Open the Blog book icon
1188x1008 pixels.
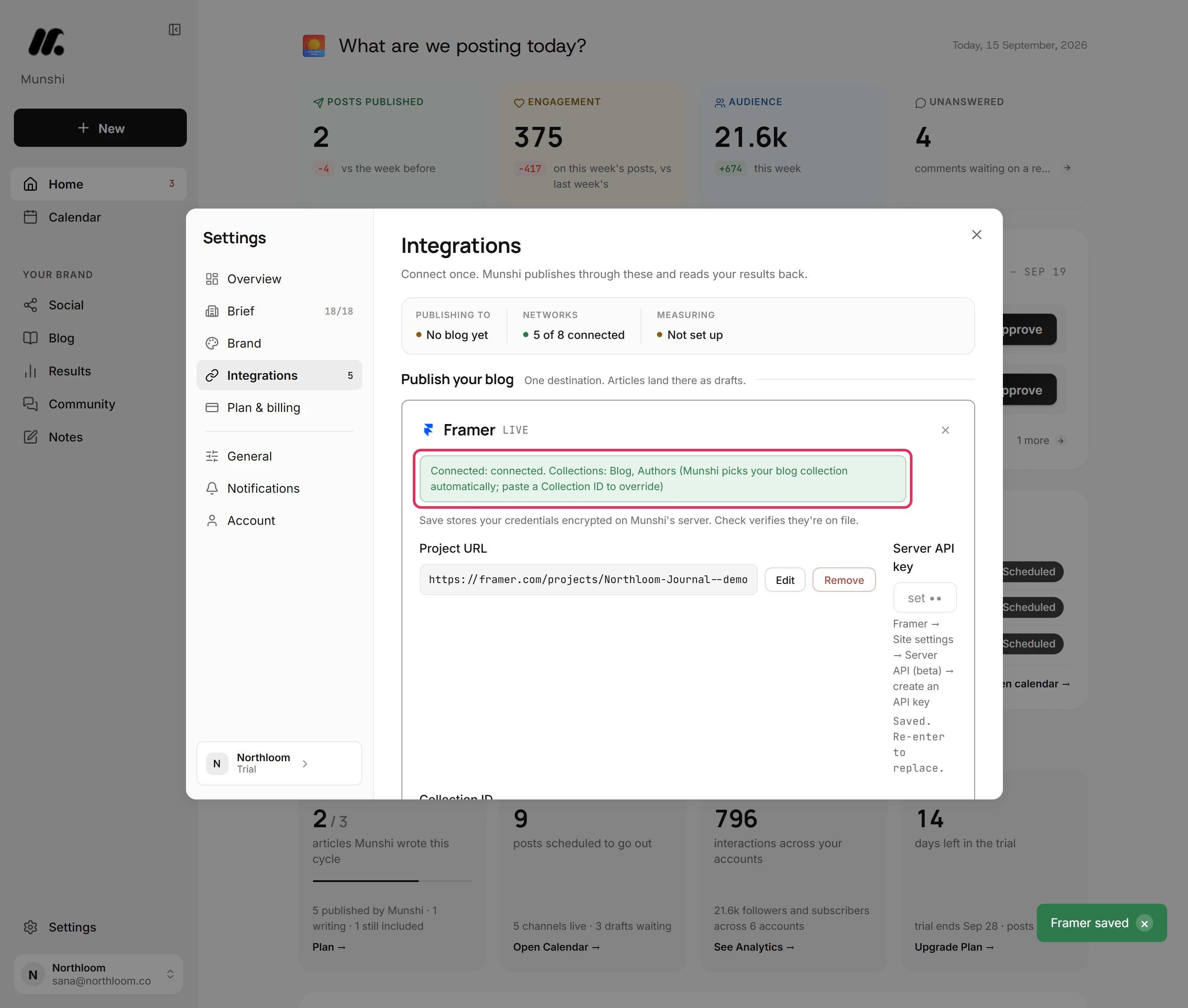click(x=30, y=338)
